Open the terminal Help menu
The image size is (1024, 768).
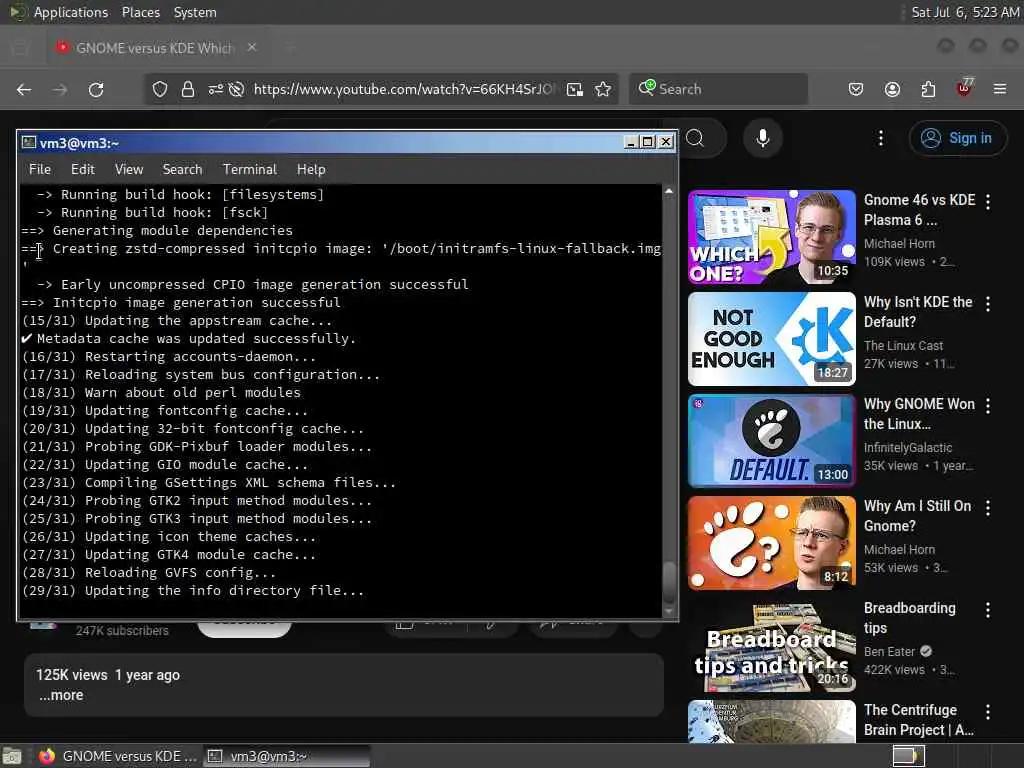(x=311, y=169)
